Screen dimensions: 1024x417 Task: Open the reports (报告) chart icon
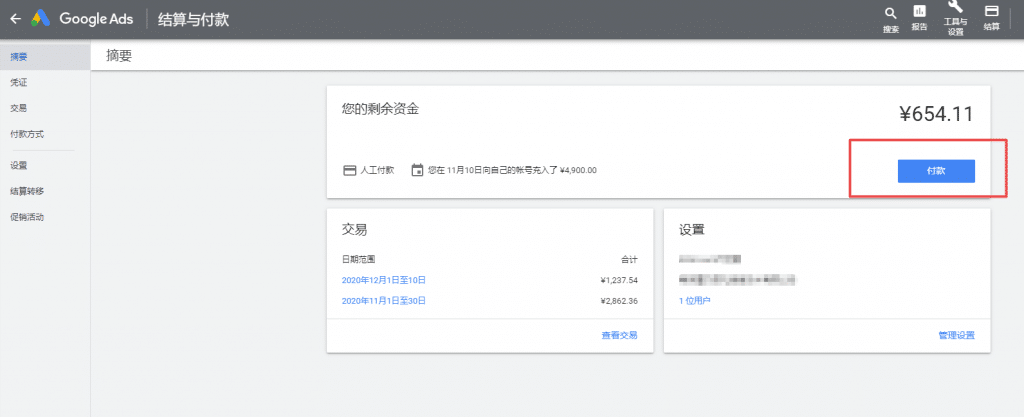click(920, 11)
